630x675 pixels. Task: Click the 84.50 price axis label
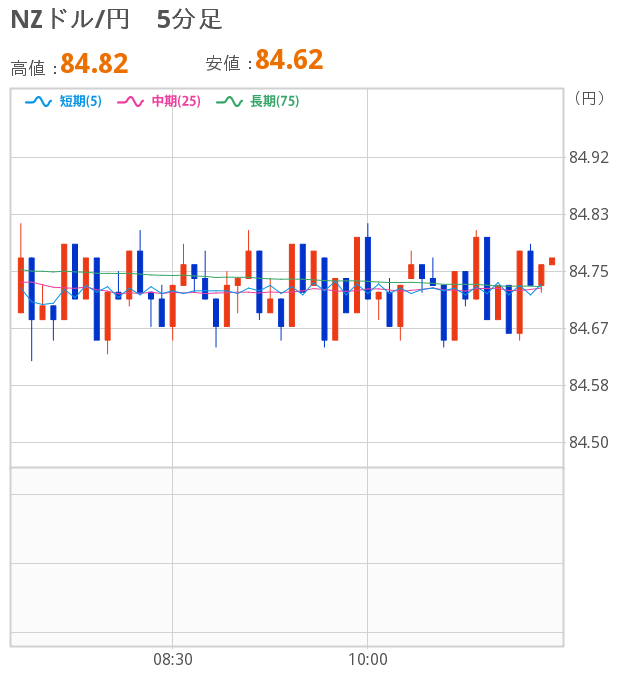tap(588, 443)
